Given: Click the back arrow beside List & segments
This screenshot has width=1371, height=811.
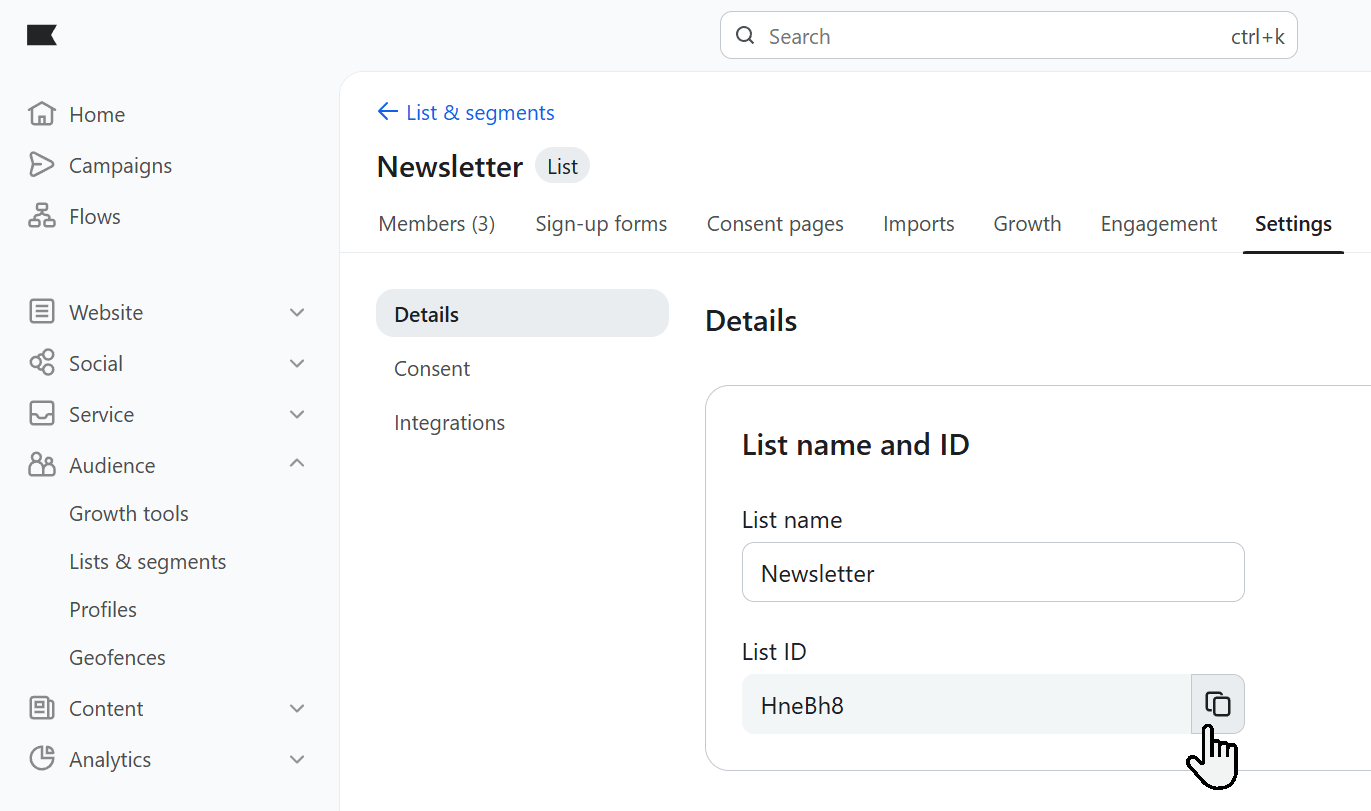Looking at the screenshot, I should point(387,112).
